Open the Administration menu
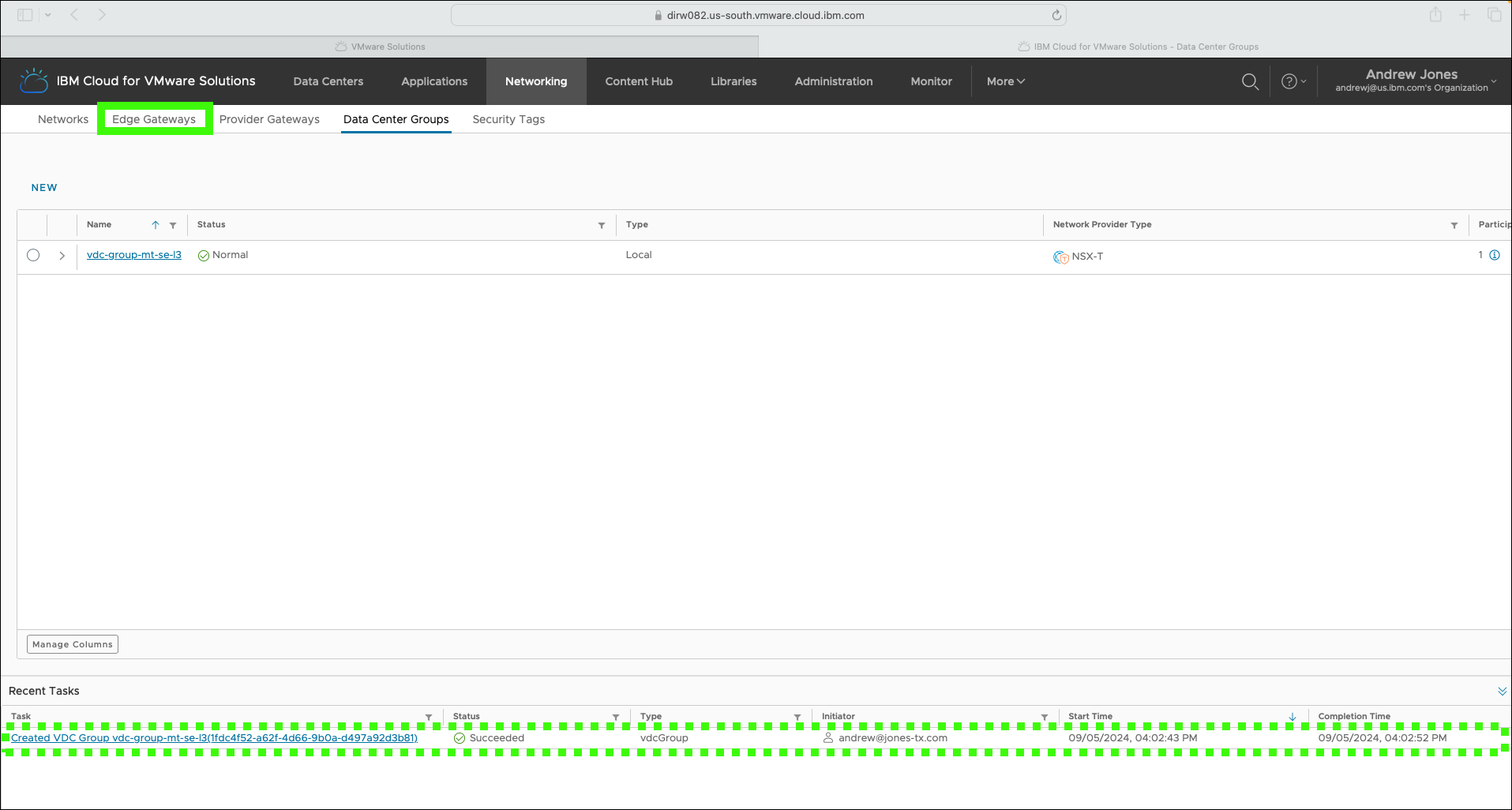 (834, 81)
